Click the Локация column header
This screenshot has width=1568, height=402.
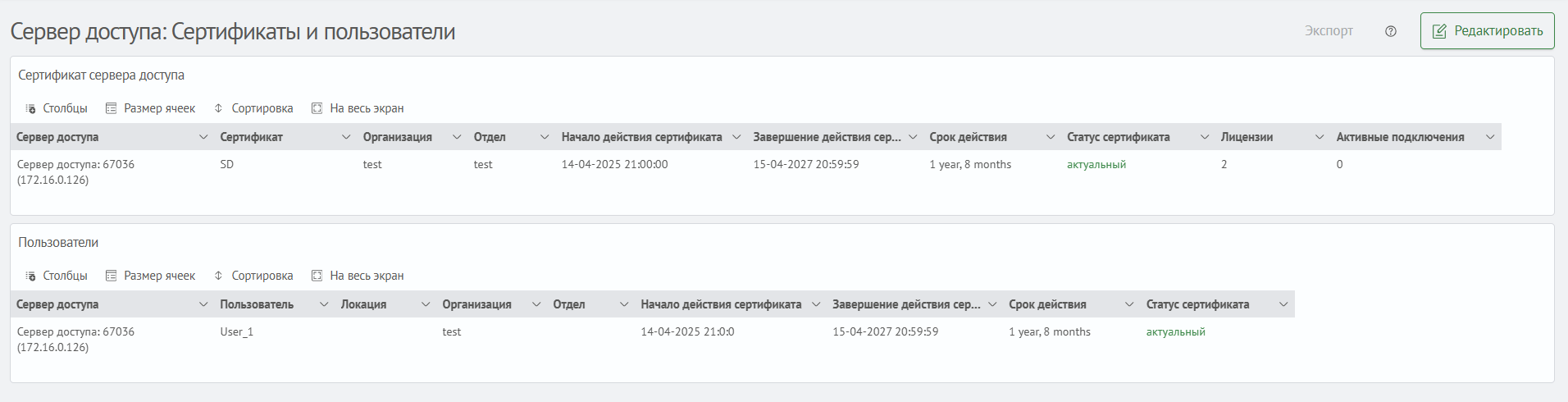(364, 304)
